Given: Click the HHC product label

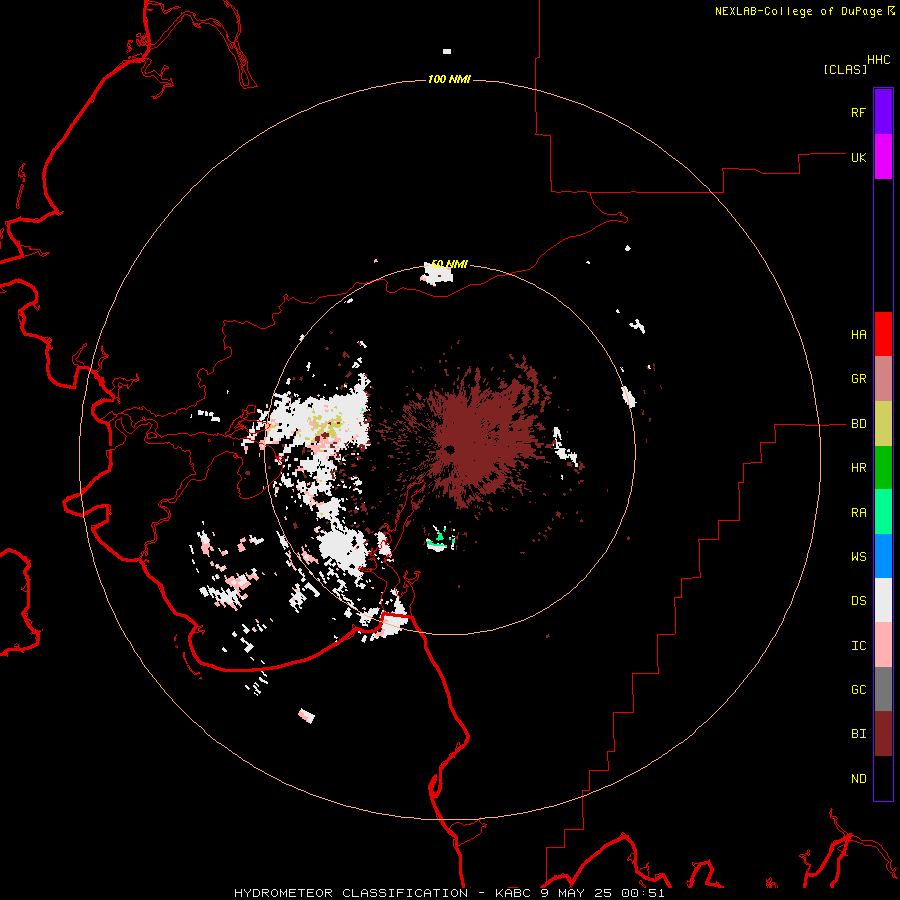Looking at the screenshot, I should pos(878,60).
